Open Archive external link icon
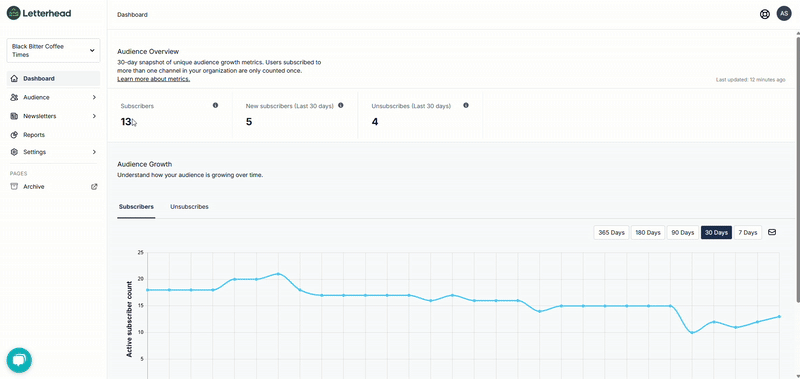The image size is (800, 379). pos(94,187)
